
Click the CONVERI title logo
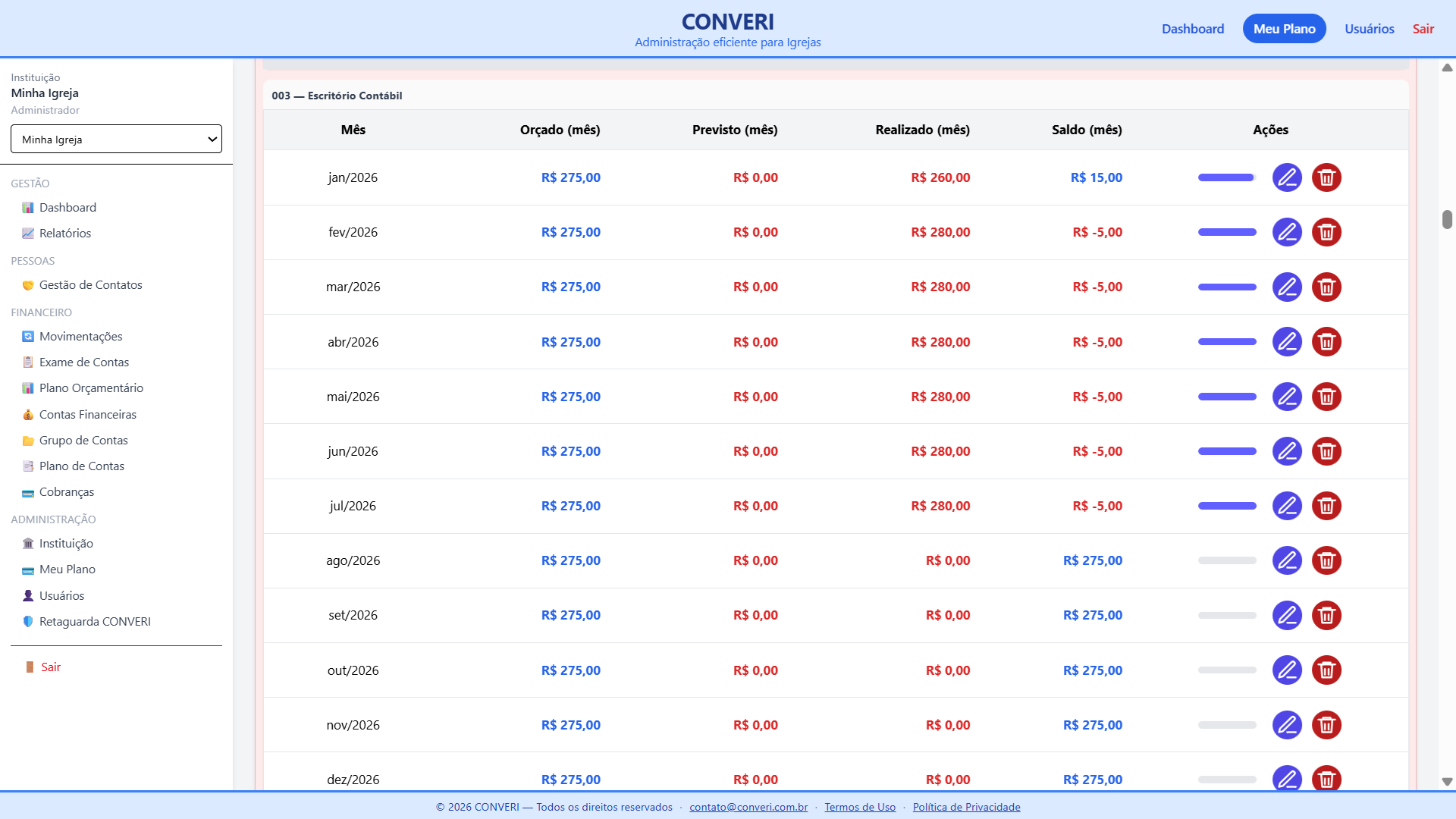tap(727, 21)
